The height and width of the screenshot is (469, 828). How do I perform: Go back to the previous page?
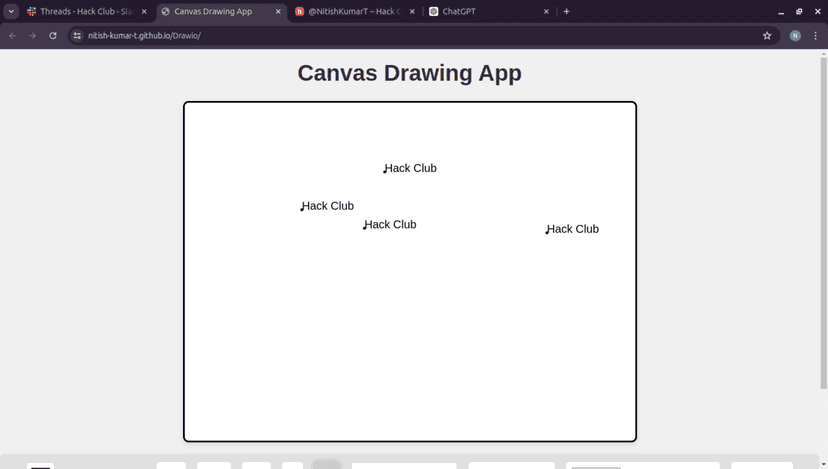[x=13, y=35]
